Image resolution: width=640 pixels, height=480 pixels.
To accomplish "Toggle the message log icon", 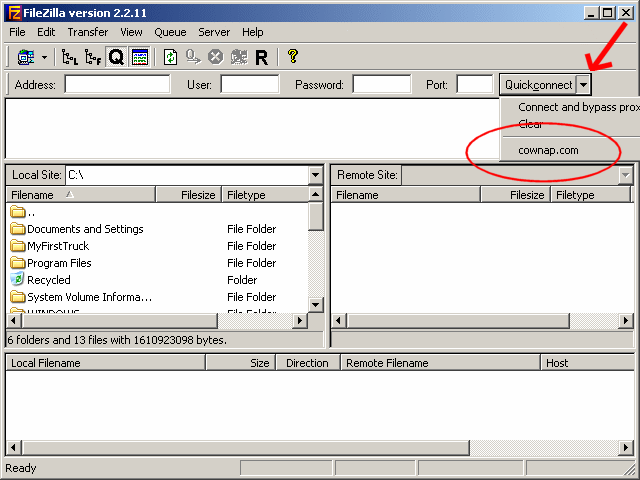I will [x=140, y=57].
